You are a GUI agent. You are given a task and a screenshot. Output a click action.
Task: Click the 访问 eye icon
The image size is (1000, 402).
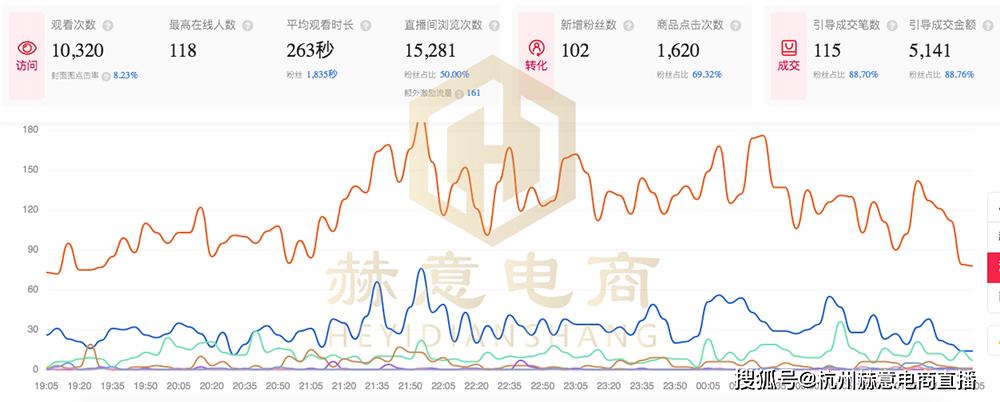(x=26, y=47)
